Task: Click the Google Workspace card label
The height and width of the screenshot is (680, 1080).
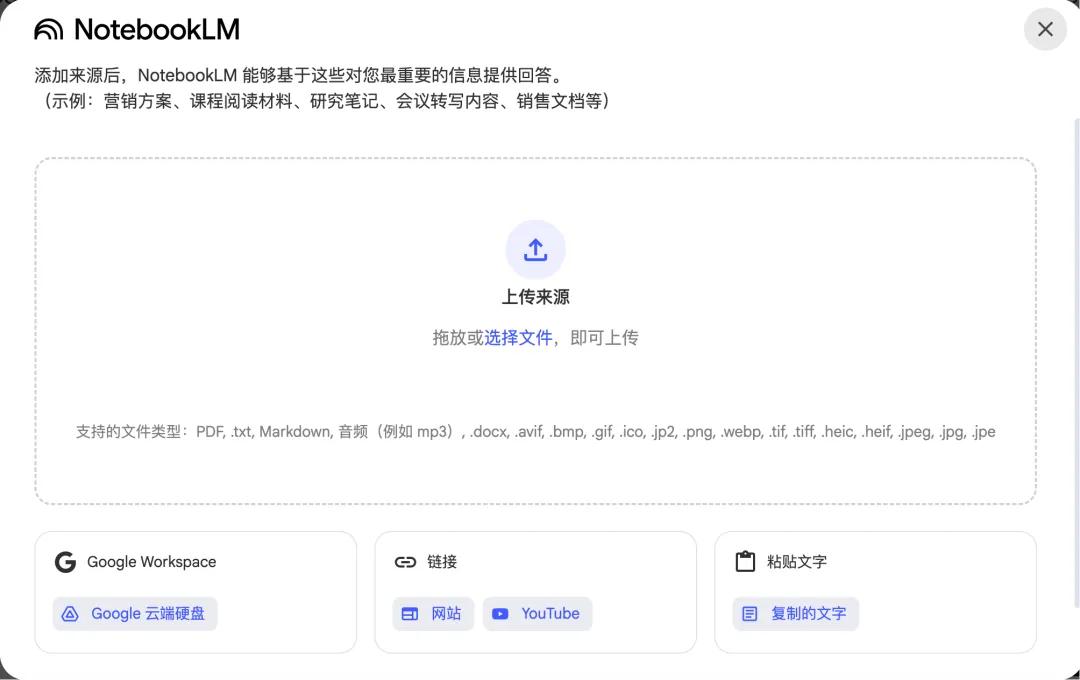Action: tap(152, 562)
